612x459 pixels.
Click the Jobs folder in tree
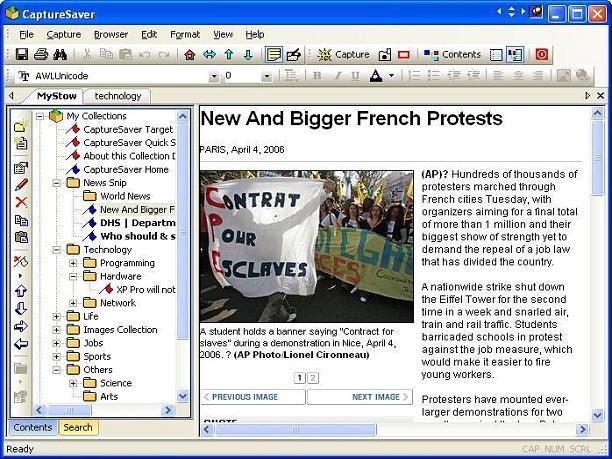pyautogui.click(x=85, y=343)
